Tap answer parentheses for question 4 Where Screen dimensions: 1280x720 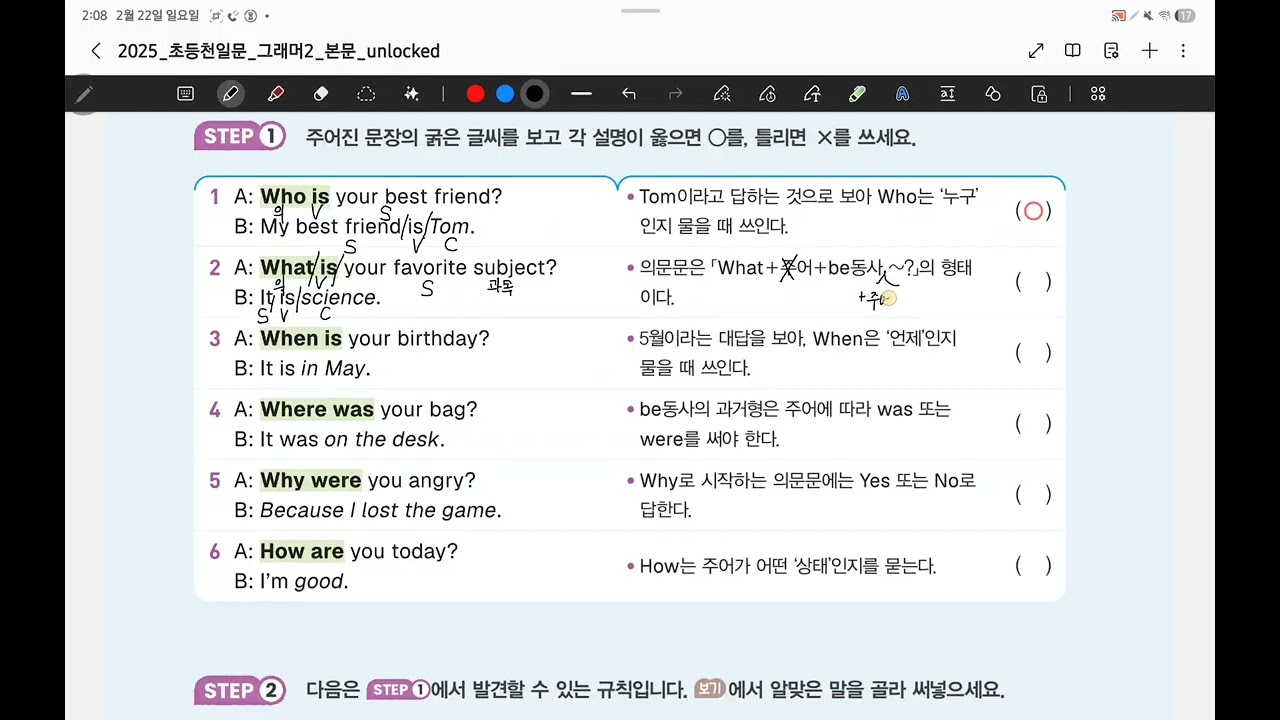click(x=1034, y=424)
